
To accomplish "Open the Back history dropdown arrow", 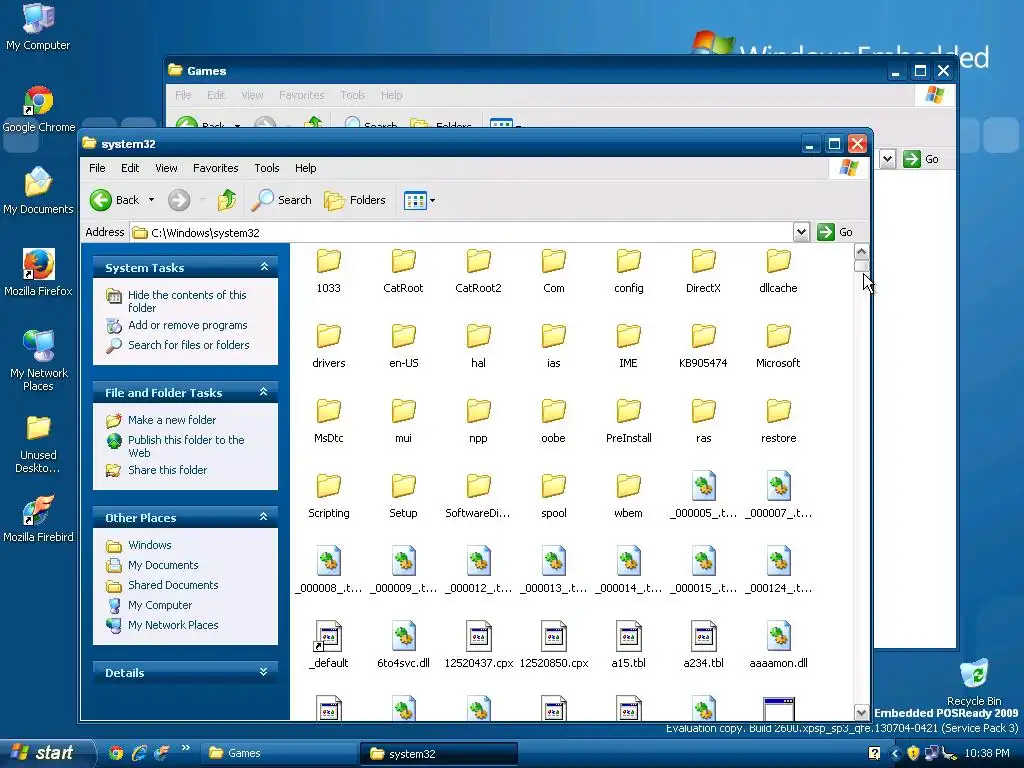I will (152, 200).
